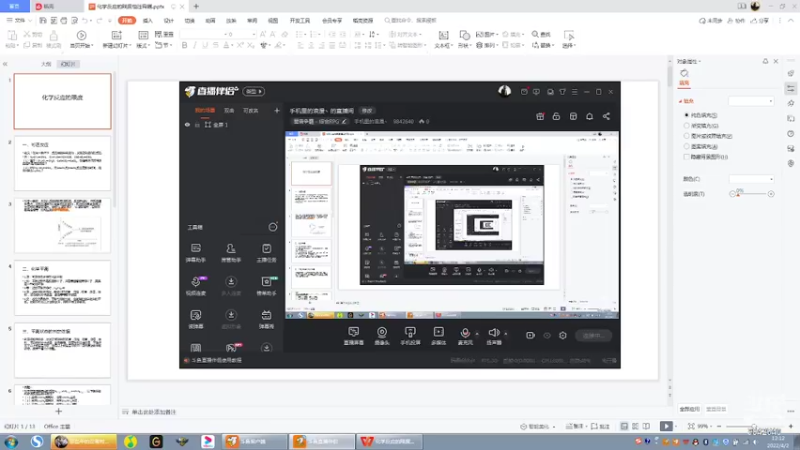Click the Bold formatting icon
The width and height of the screenshot is (800, 450).
click(x=185, y=45)
